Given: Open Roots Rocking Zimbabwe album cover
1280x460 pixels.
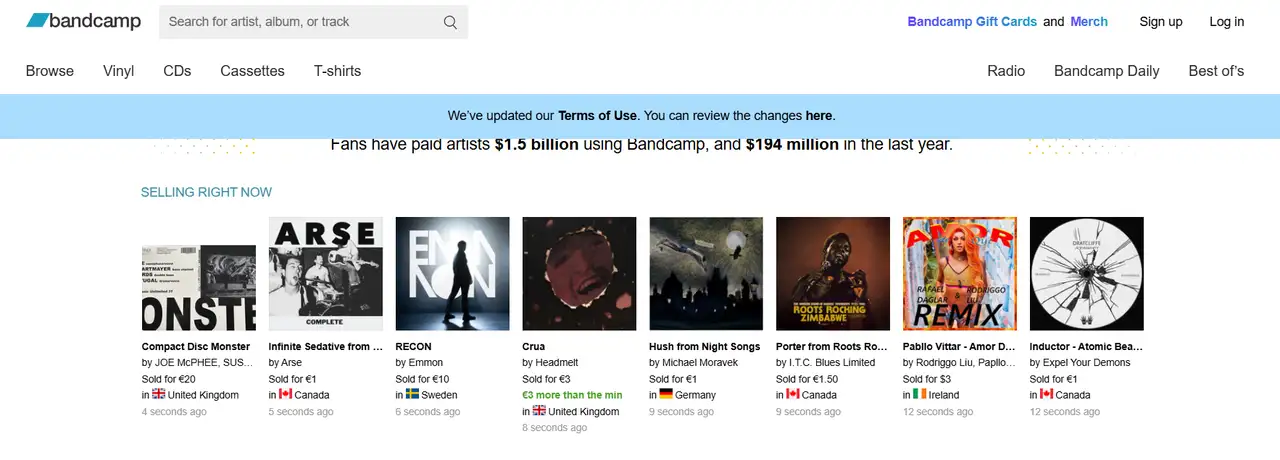Looking at the screenshot, I should tap(833, 274).
